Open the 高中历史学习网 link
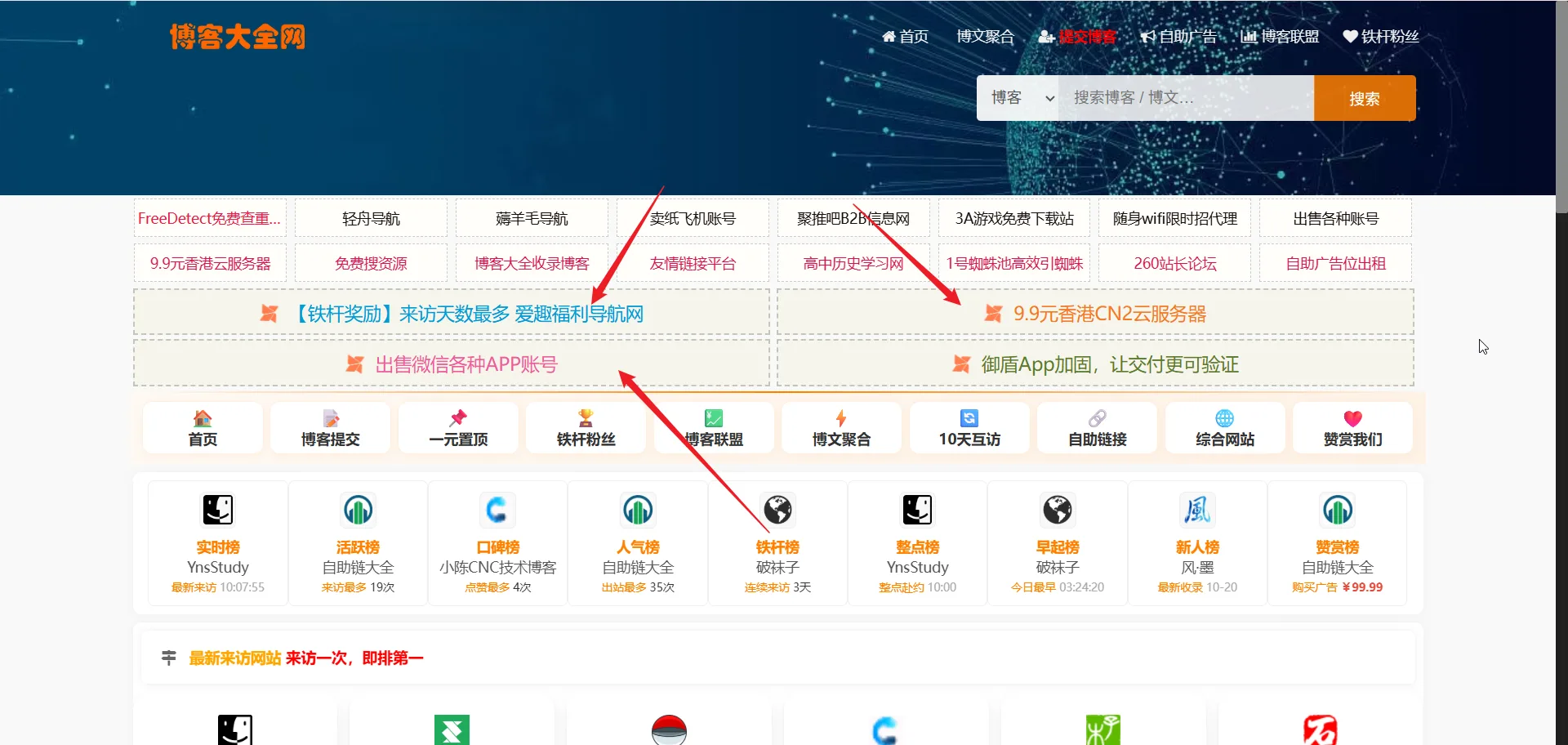The width and height of the screenshot is (1568, 745). click(x=853, y=263)
